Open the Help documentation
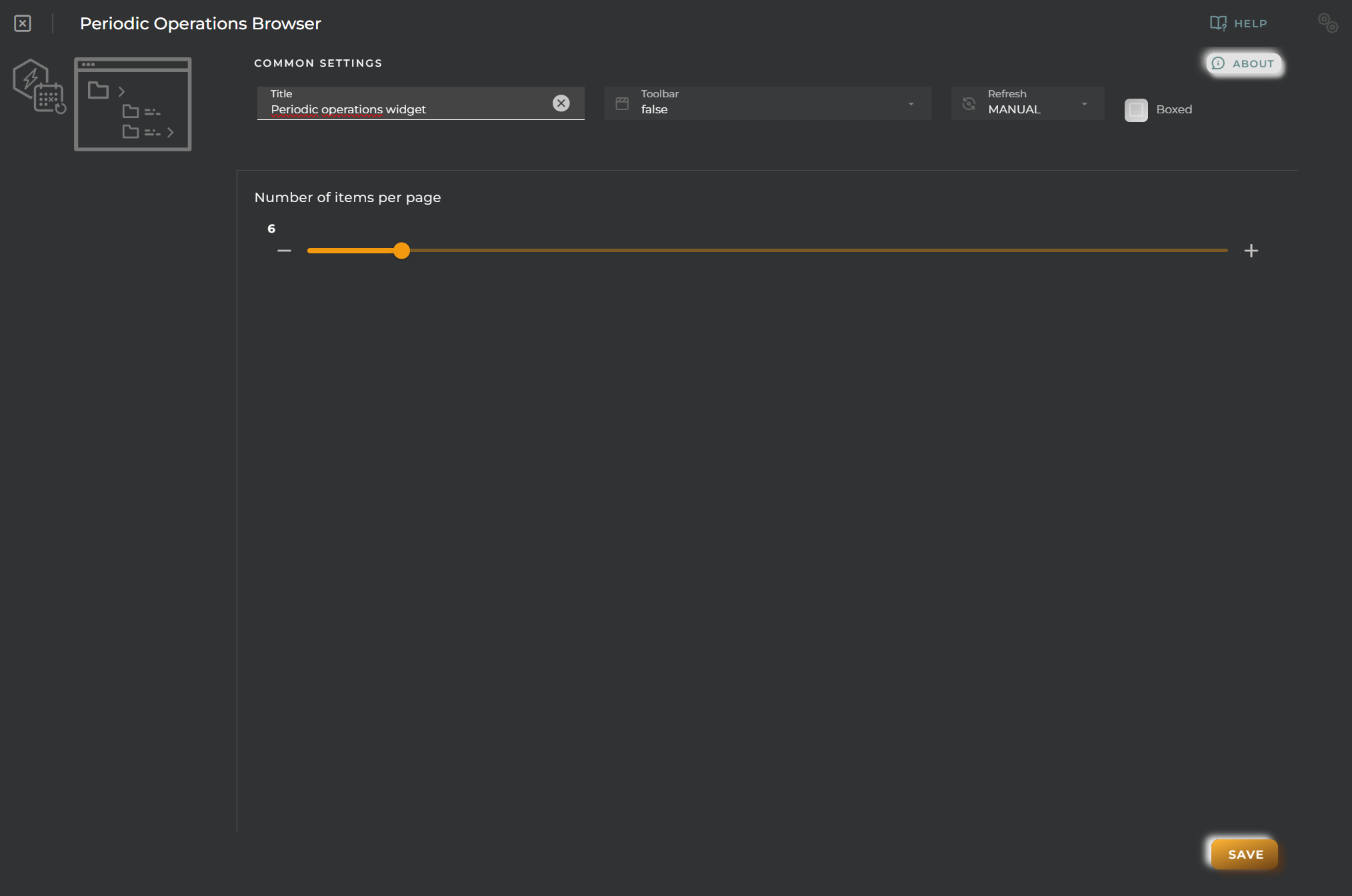 pyautogui.click(x=1238, y=23)
